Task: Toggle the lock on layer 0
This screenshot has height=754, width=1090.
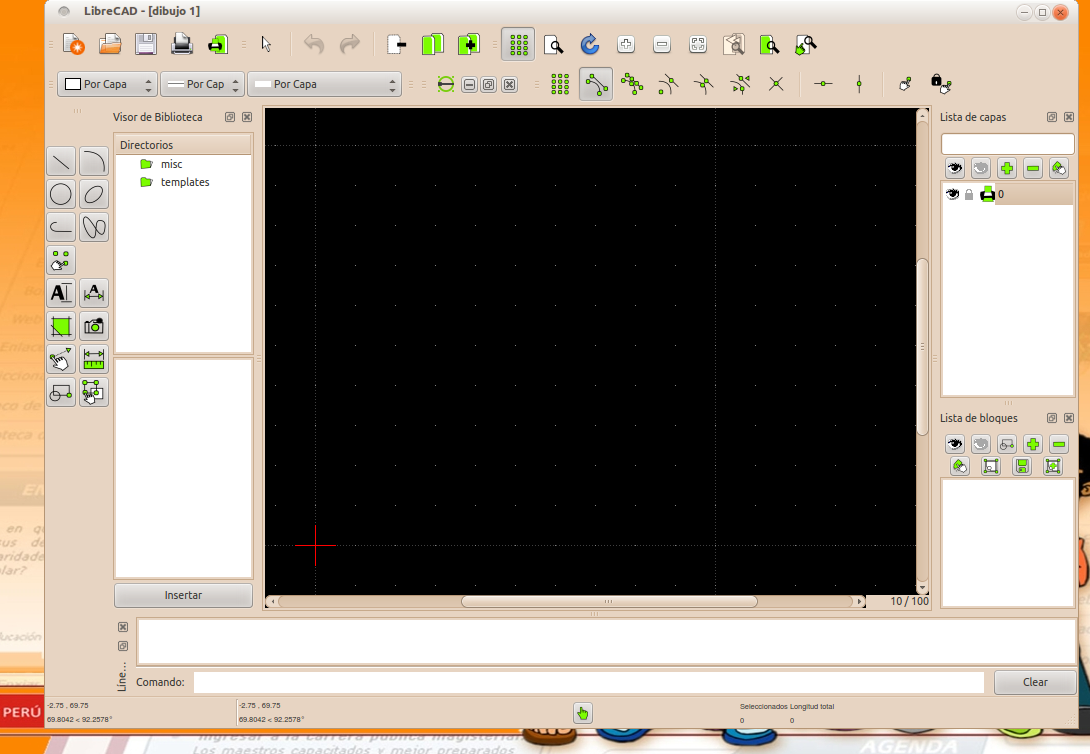Action: point(969,195)
